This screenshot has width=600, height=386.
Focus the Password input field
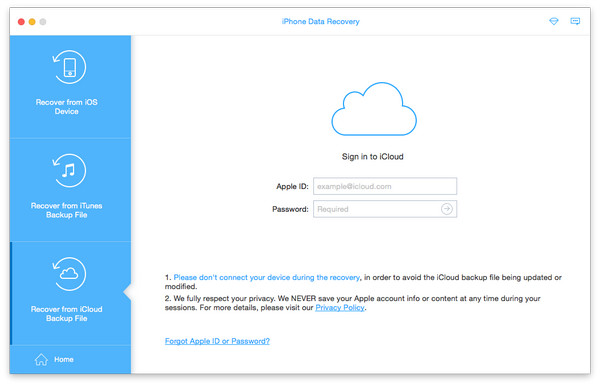click(385, 209)
